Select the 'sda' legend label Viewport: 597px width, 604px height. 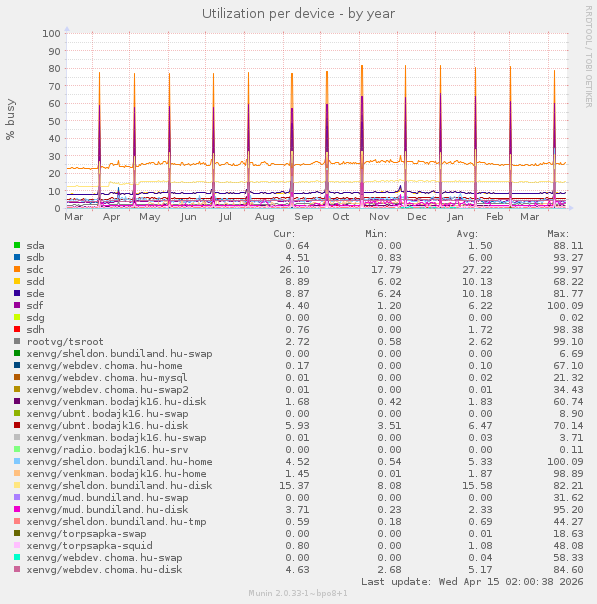(35, 246)
